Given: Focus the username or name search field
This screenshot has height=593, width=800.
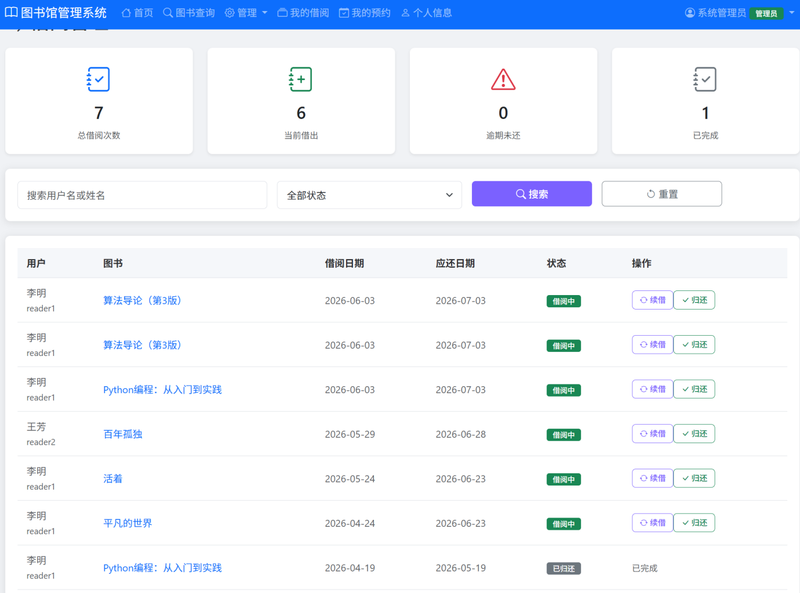Looking at the screenshot, I should click(x=142, y=195).
